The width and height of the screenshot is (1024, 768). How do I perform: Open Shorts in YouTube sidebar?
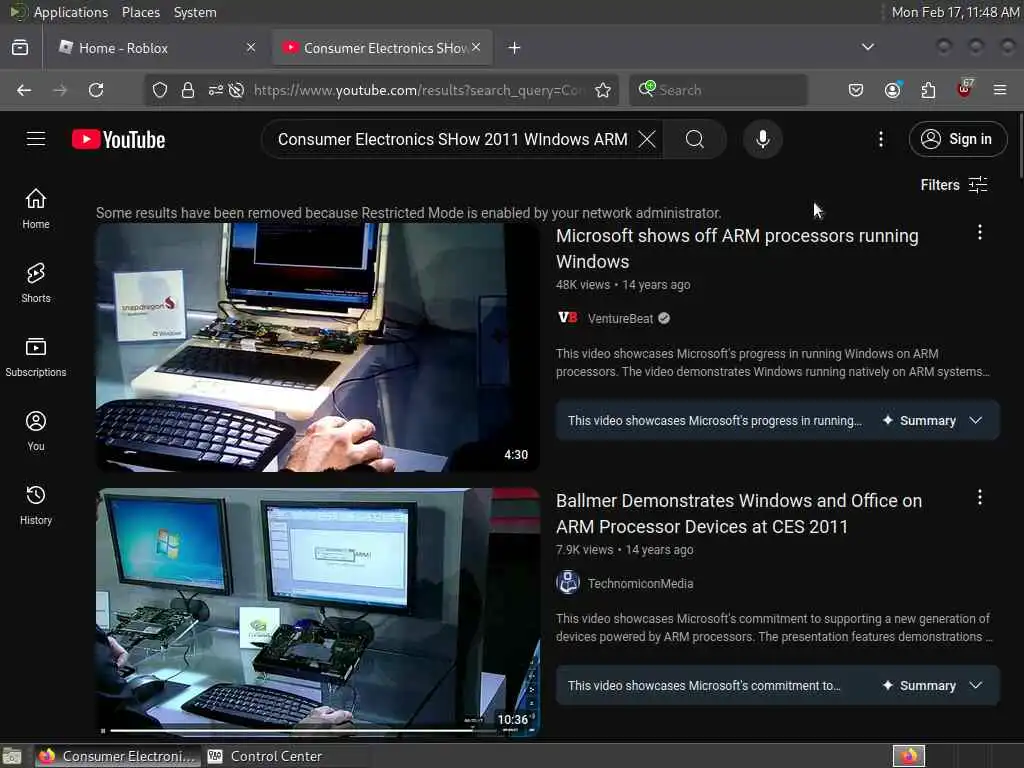(x=36, y=283)
